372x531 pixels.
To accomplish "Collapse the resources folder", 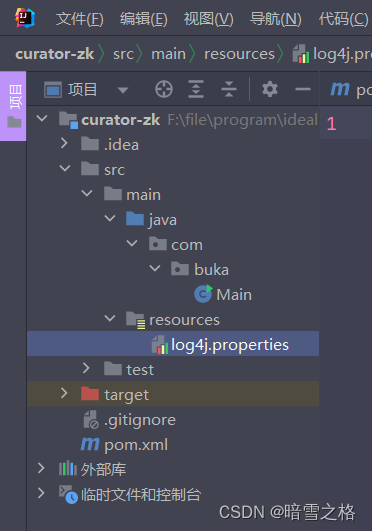I will pos(110,318).
